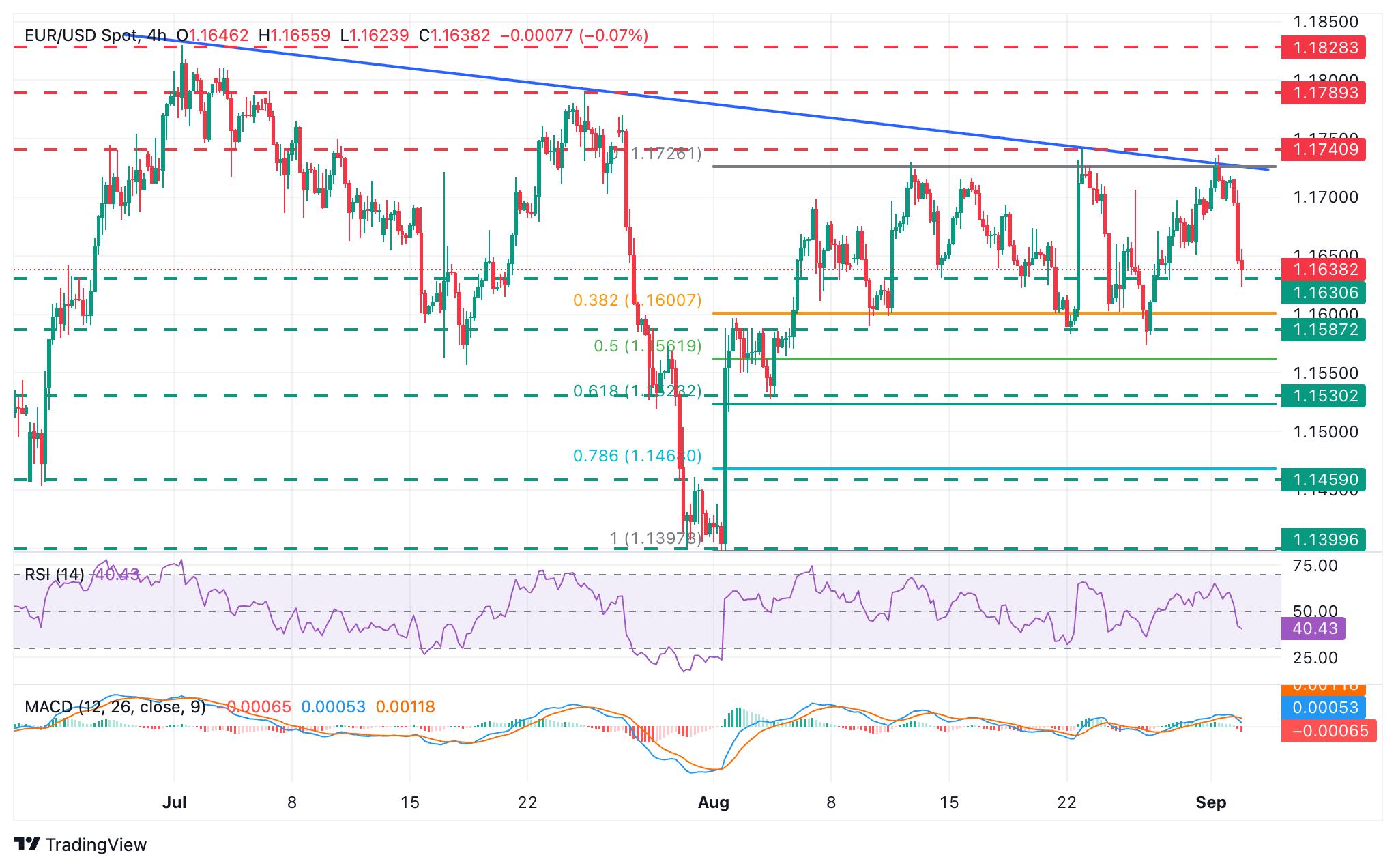Select the 1.16306 support price label
The width and height of the screenshot is (1396, 868).
click(1323, 293)
